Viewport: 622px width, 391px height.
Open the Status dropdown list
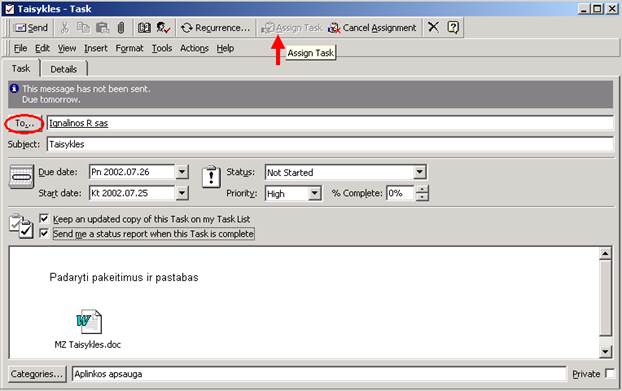tap(419, 172)
